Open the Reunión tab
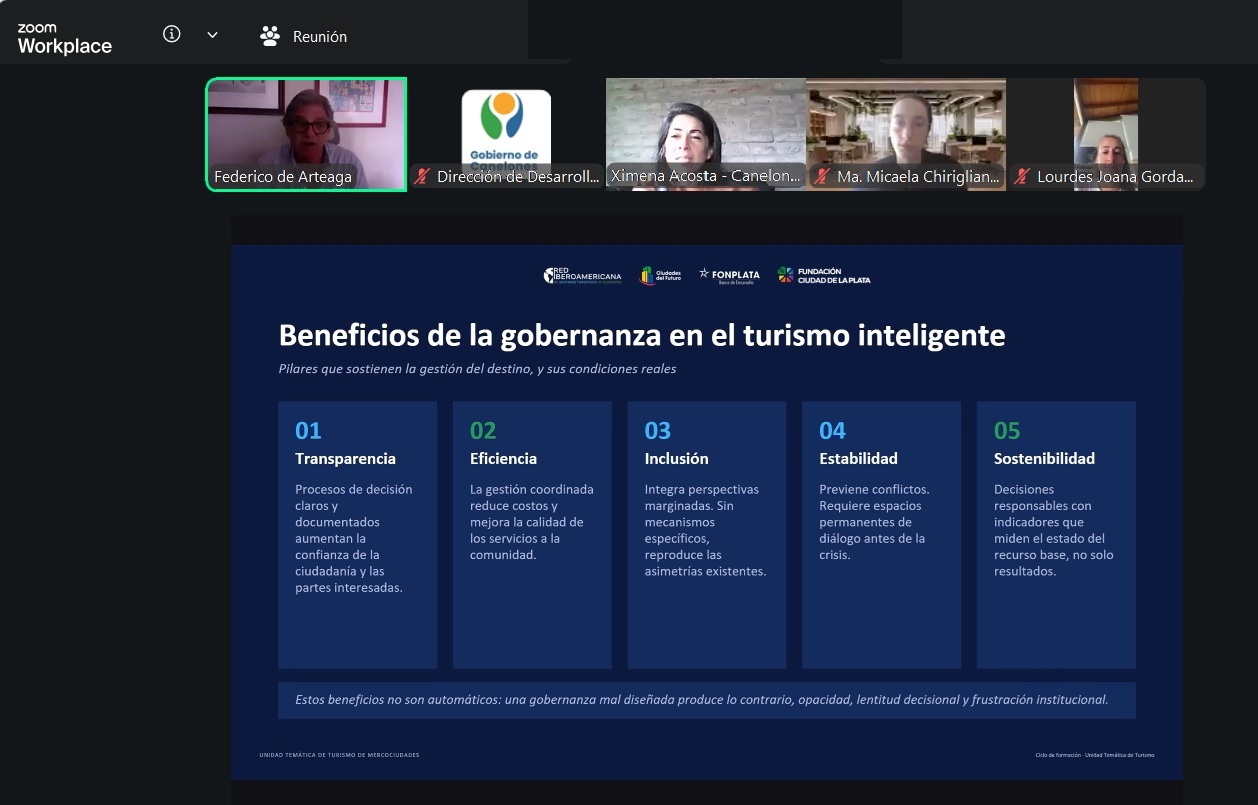The width and height of the screenshot is (1258, 805). (303, 36)
